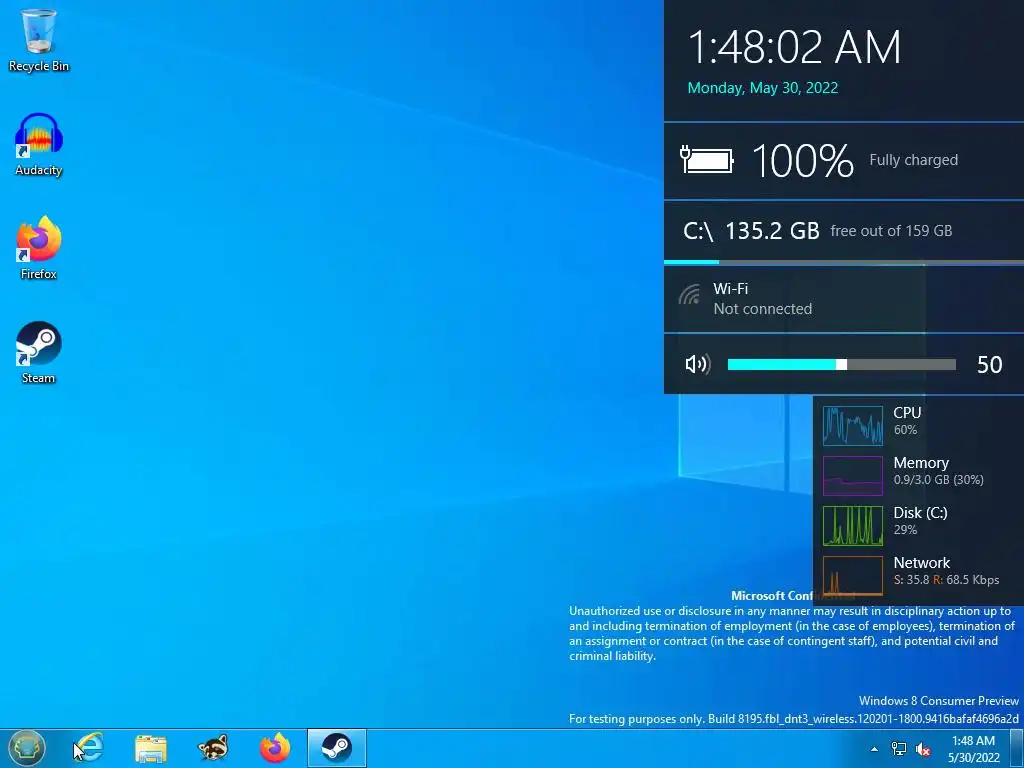The width and height of the screenshot is (1024, 768).
Task: Click the white volume slider handle
Action: click(842, 364)
